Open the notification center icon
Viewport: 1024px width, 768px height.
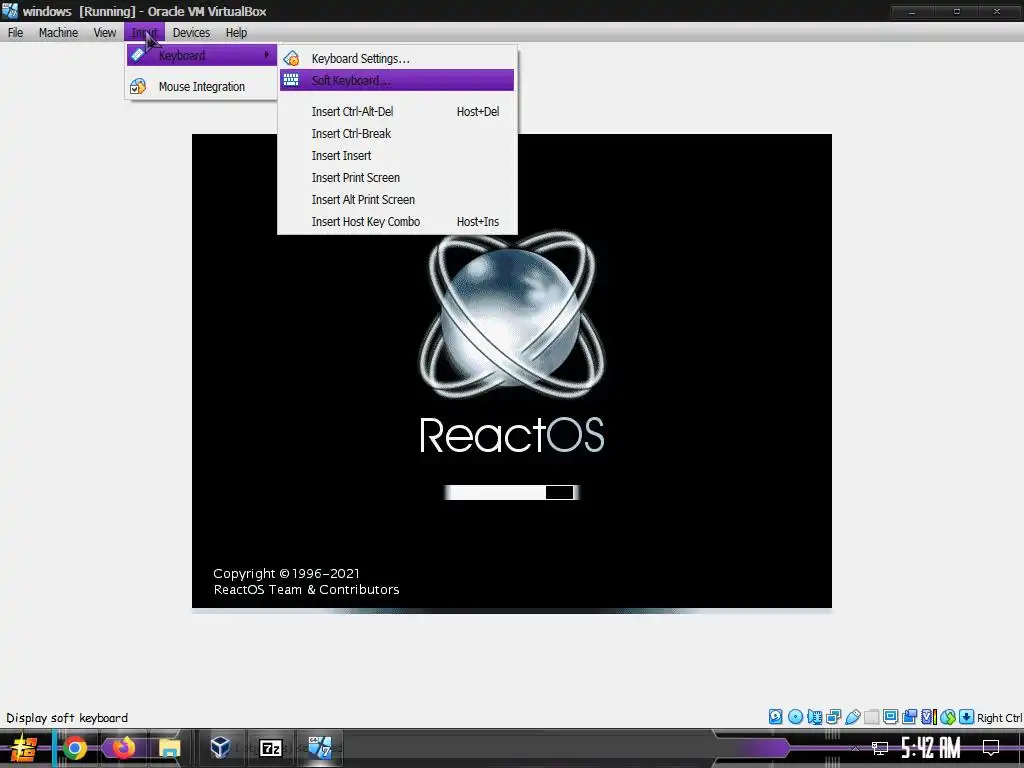coord(991,748)
